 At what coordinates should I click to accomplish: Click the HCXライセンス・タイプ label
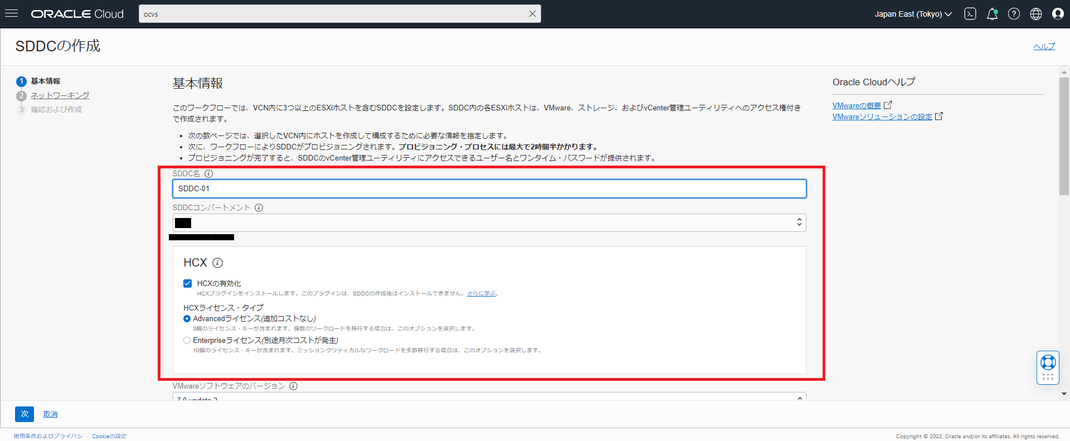[223, 308]
